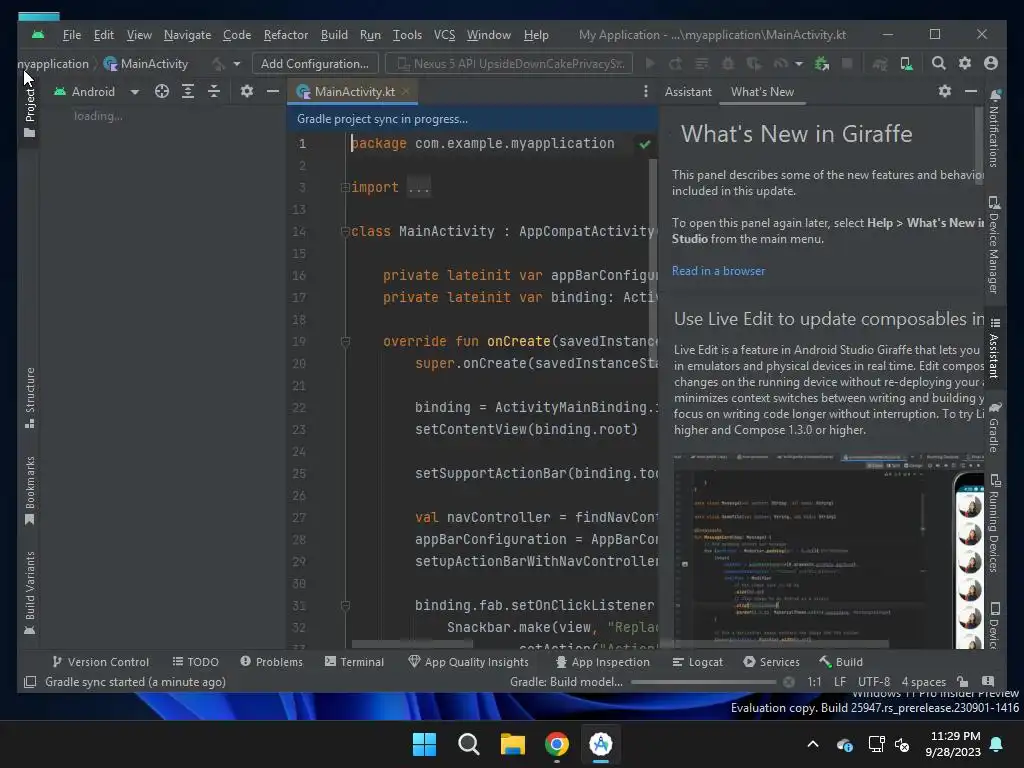Open Device Manager from the main toolbar
Image resolution: width=1024 pixels, height=768 pixels.
[906, 63]
